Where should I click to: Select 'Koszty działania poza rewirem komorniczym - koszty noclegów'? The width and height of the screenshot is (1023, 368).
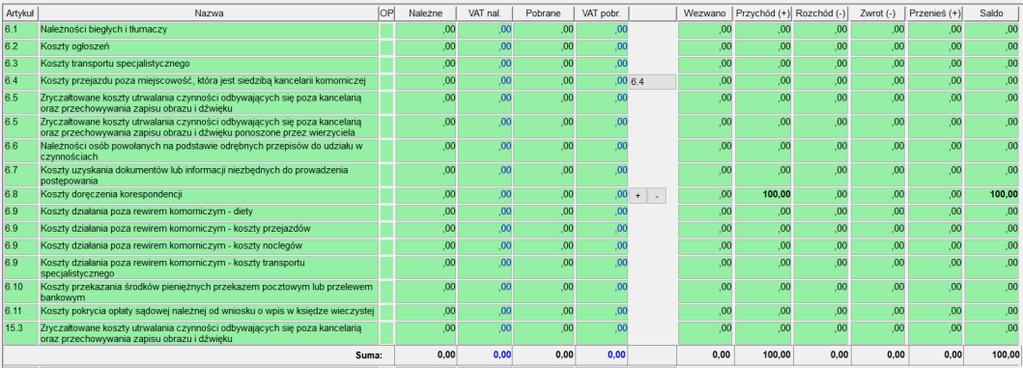[208, 246]
